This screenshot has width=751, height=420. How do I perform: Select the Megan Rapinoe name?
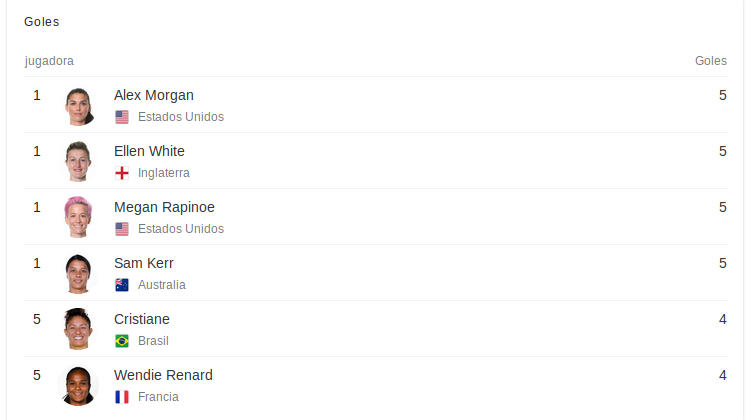[164, 207]
